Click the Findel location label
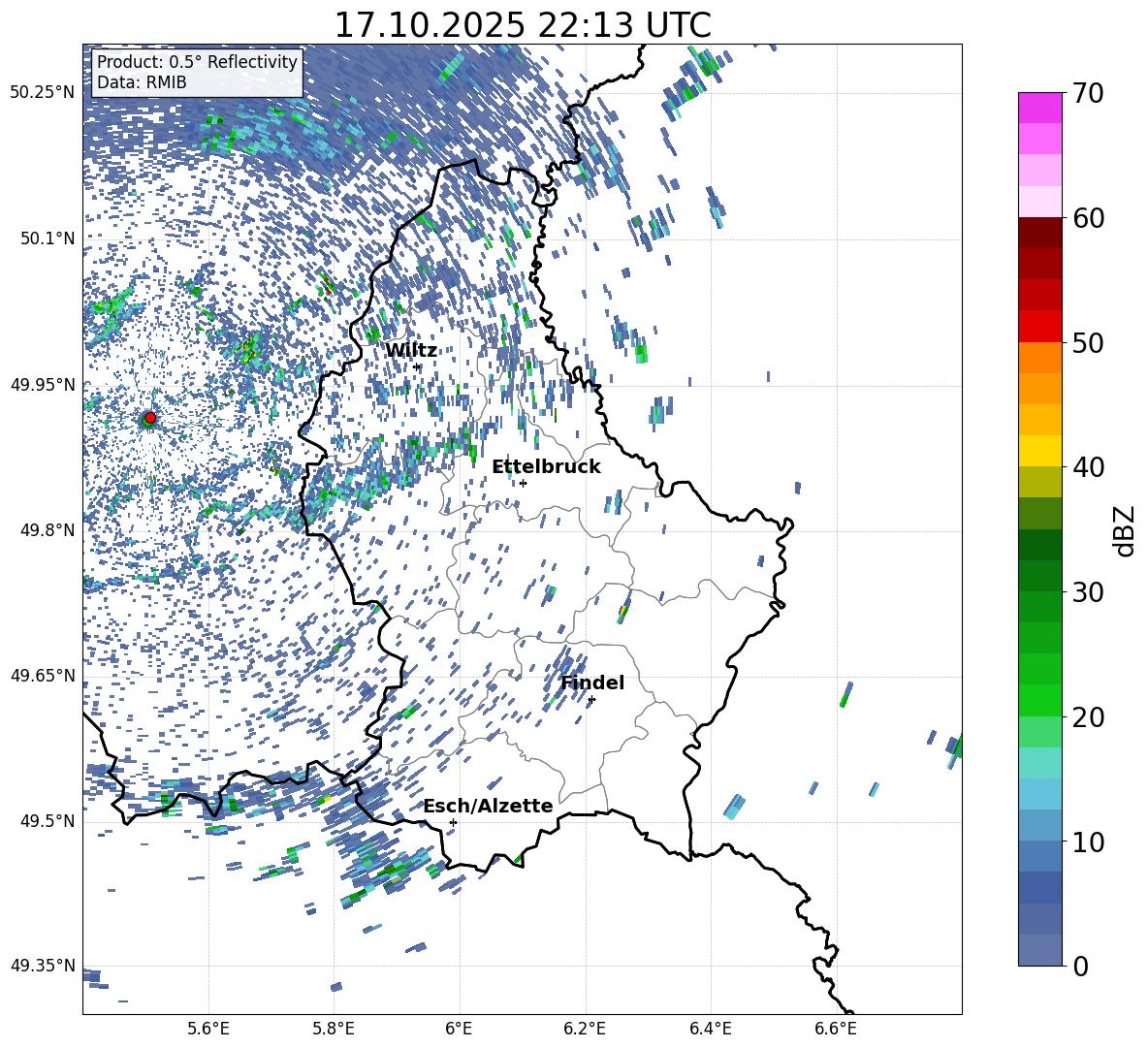Screen dimensions: 1148x1048 (592, 683)
